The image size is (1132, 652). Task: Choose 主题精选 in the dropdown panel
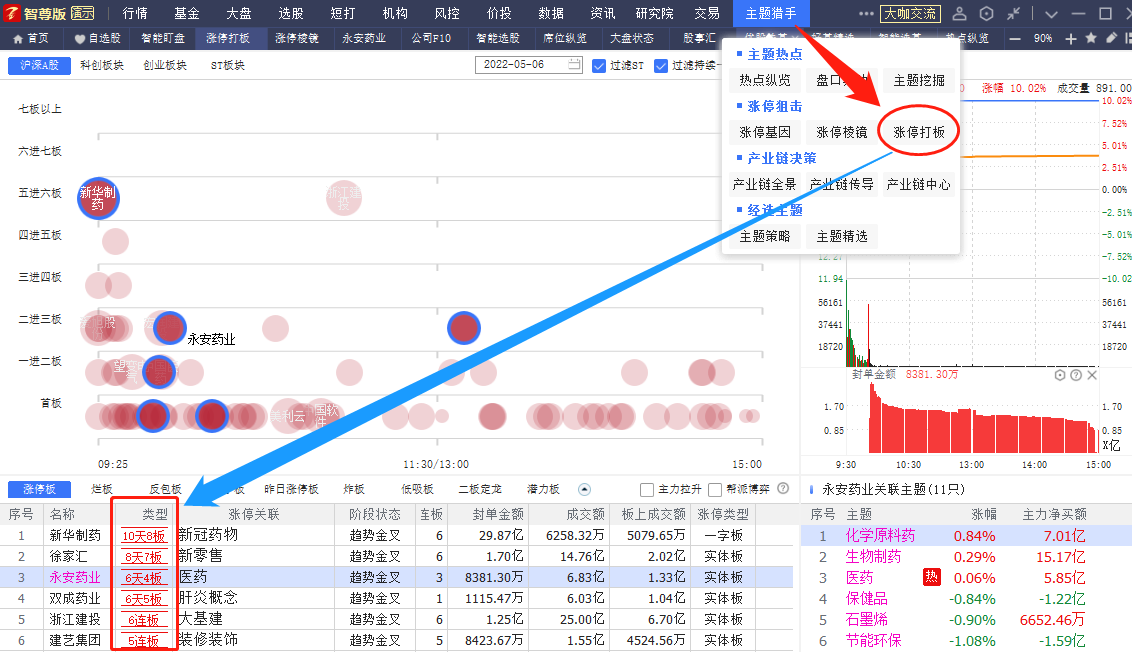click(842, 236)
